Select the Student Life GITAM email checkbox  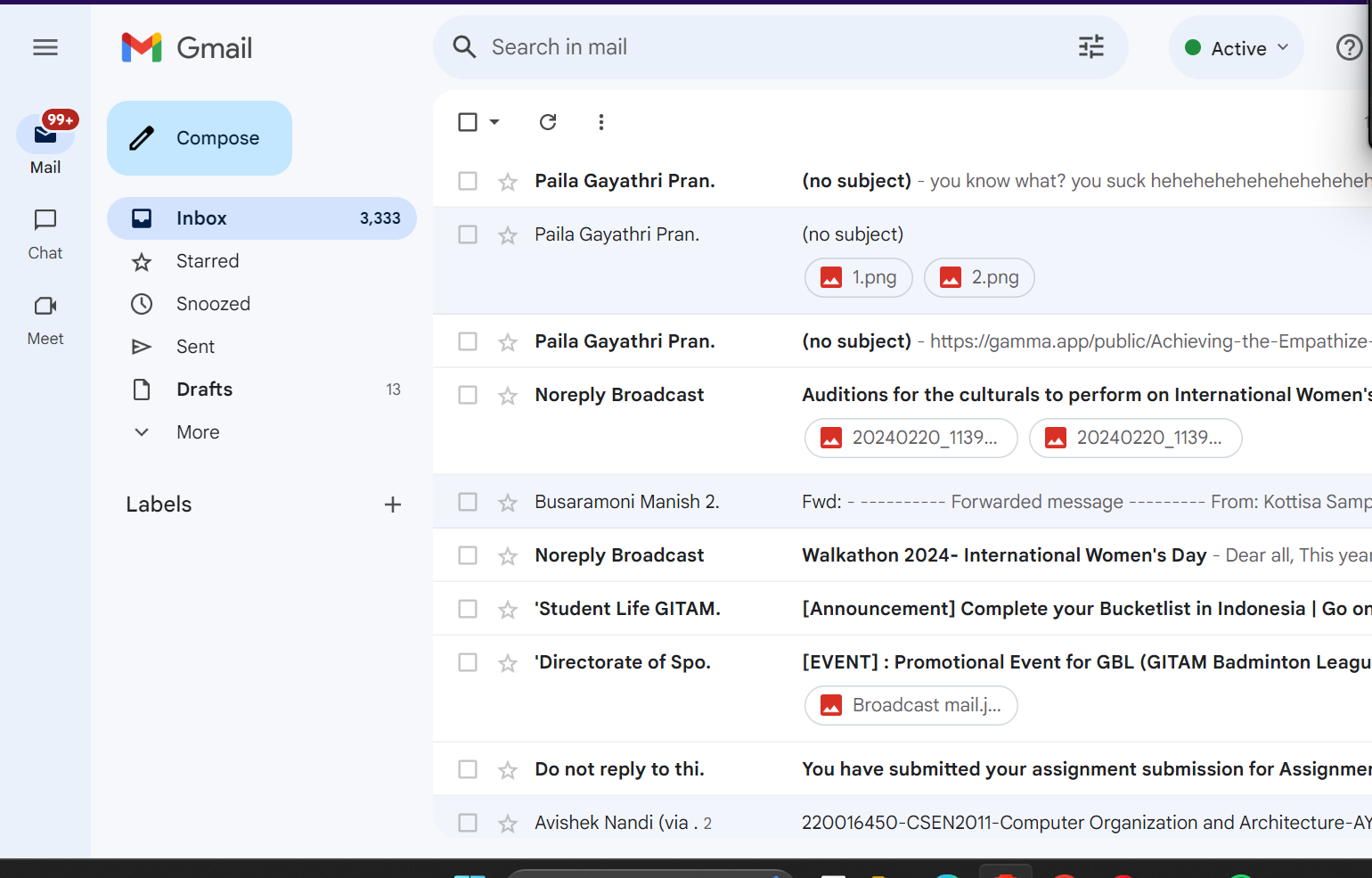tap(468, 609)
